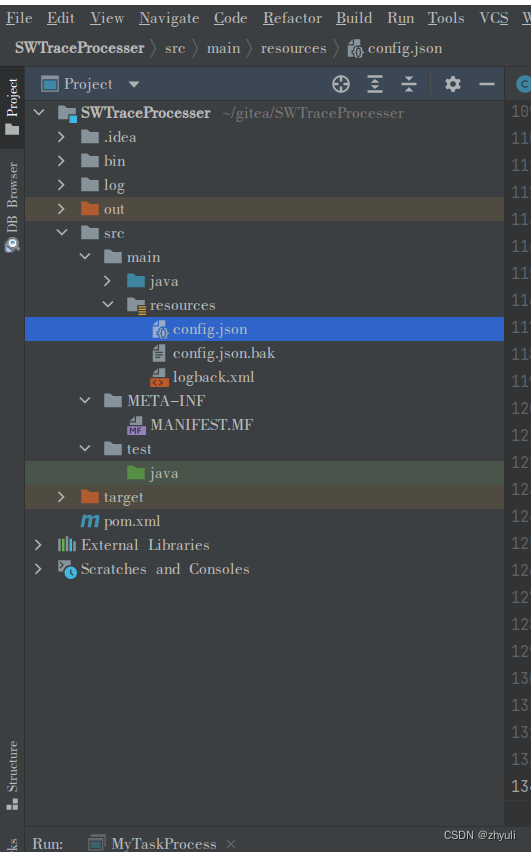Open Project panel settings via the gear icon
This screenshot has height=852, width=531.
tap(453, 84)
